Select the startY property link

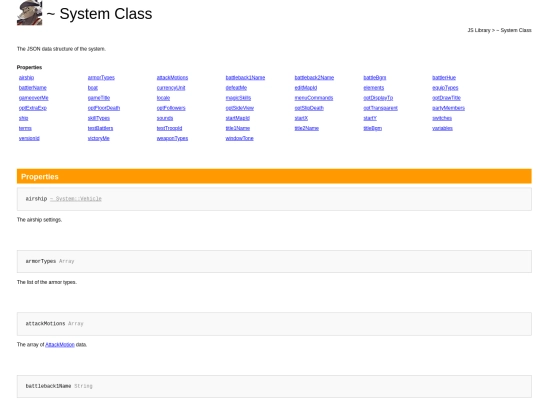[x=370, y=118]
